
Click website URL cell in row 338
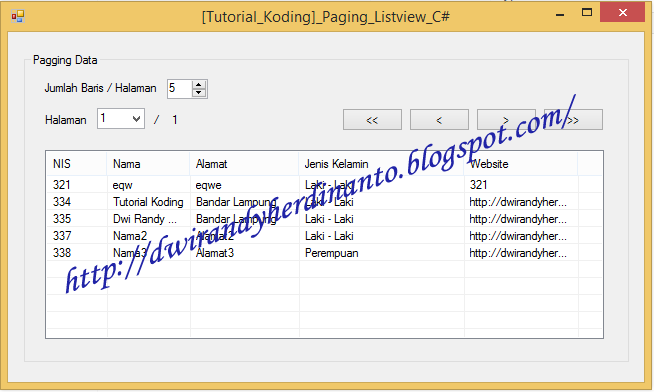518,253
